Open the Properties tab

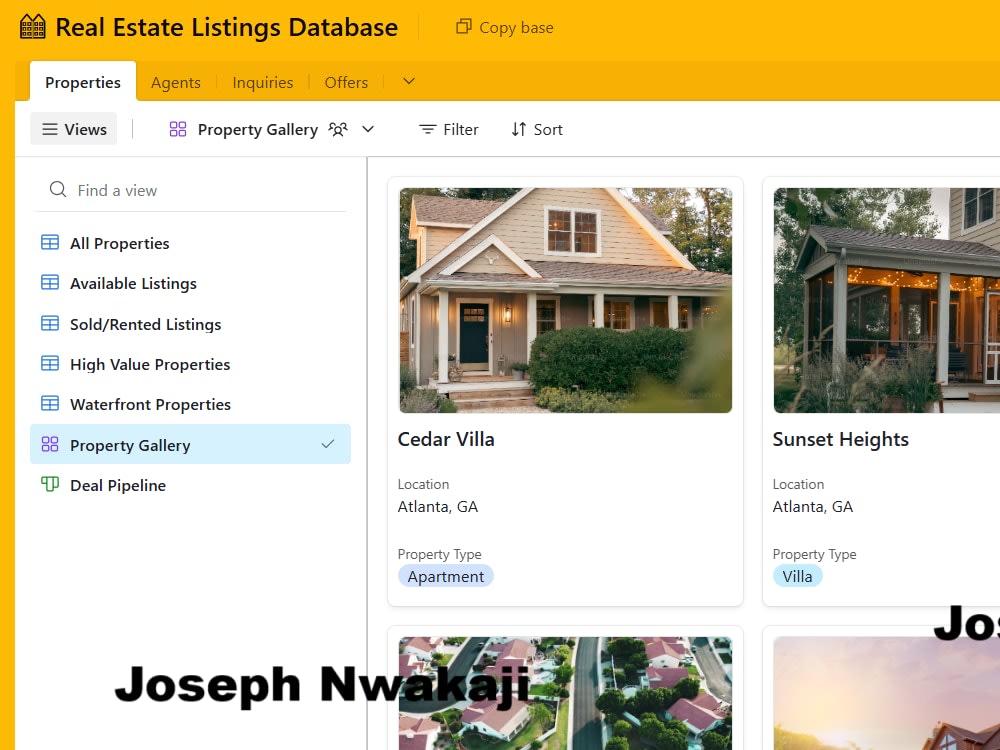point(83,82)
